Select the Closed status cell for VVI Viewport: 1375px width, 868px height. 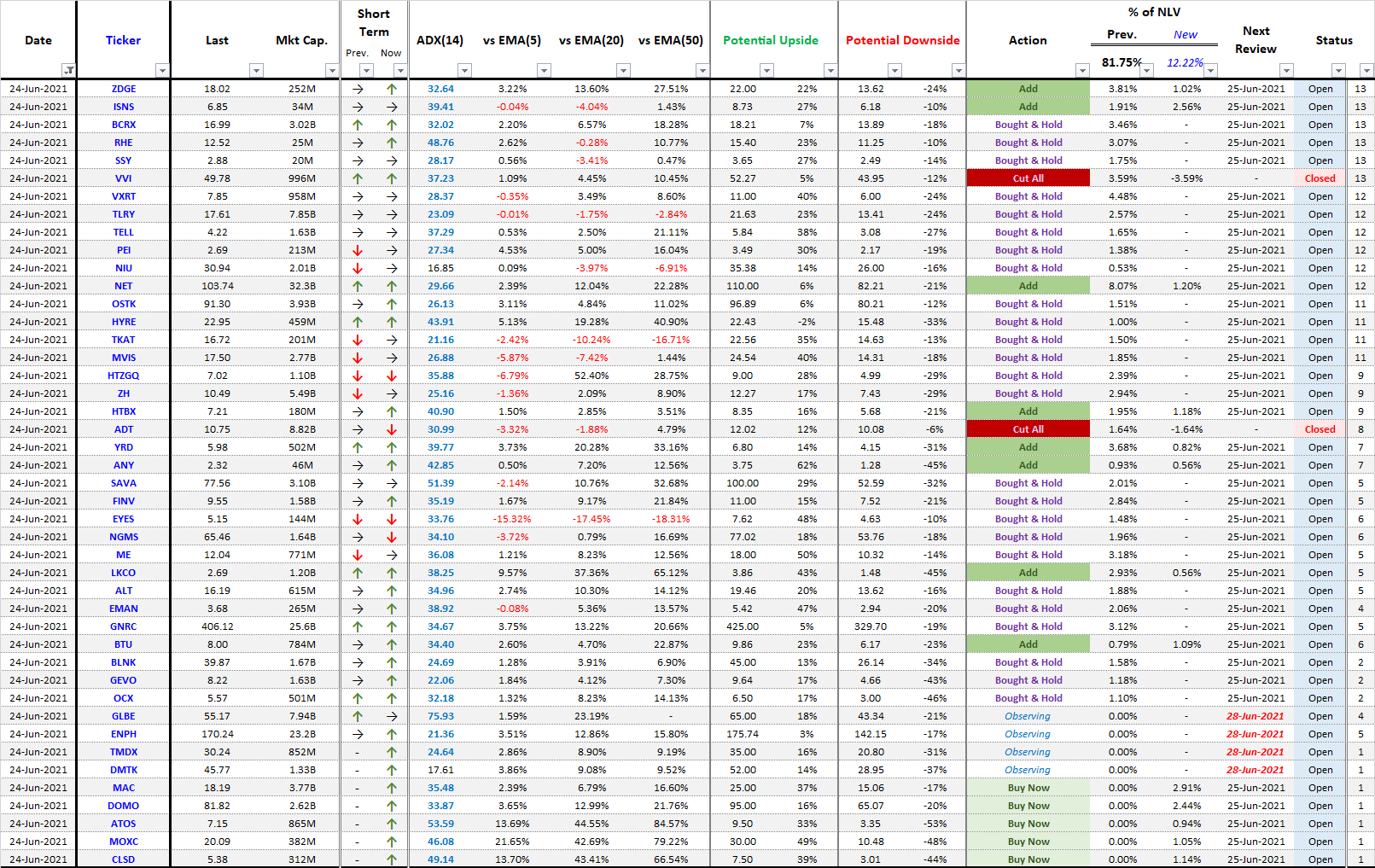[1320, 178]
